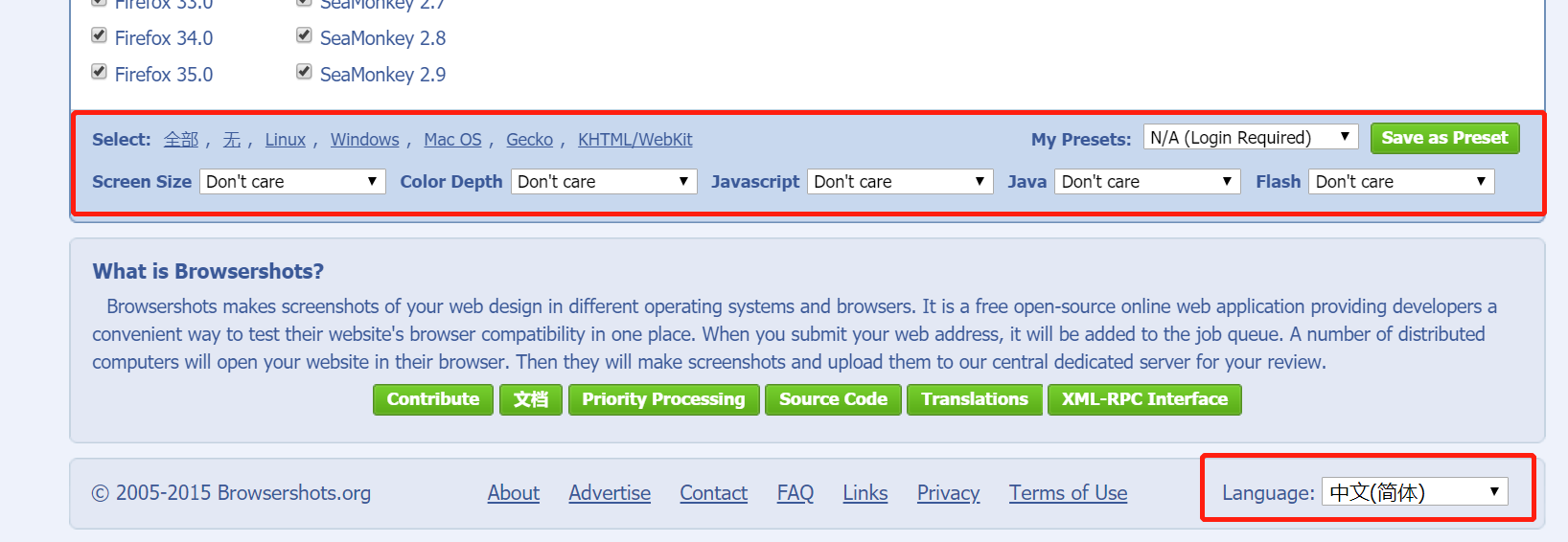The width and height of the screenshot is (1568, 542).
Task: Uncheck the Firefox 34.0 checkbox
Action: click(x=99, y=35)
